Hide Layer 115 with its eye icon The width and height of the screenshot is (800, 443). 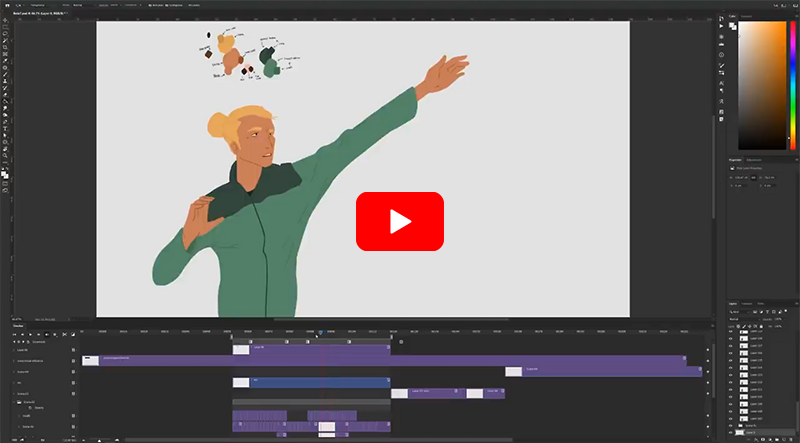[731, 360]
